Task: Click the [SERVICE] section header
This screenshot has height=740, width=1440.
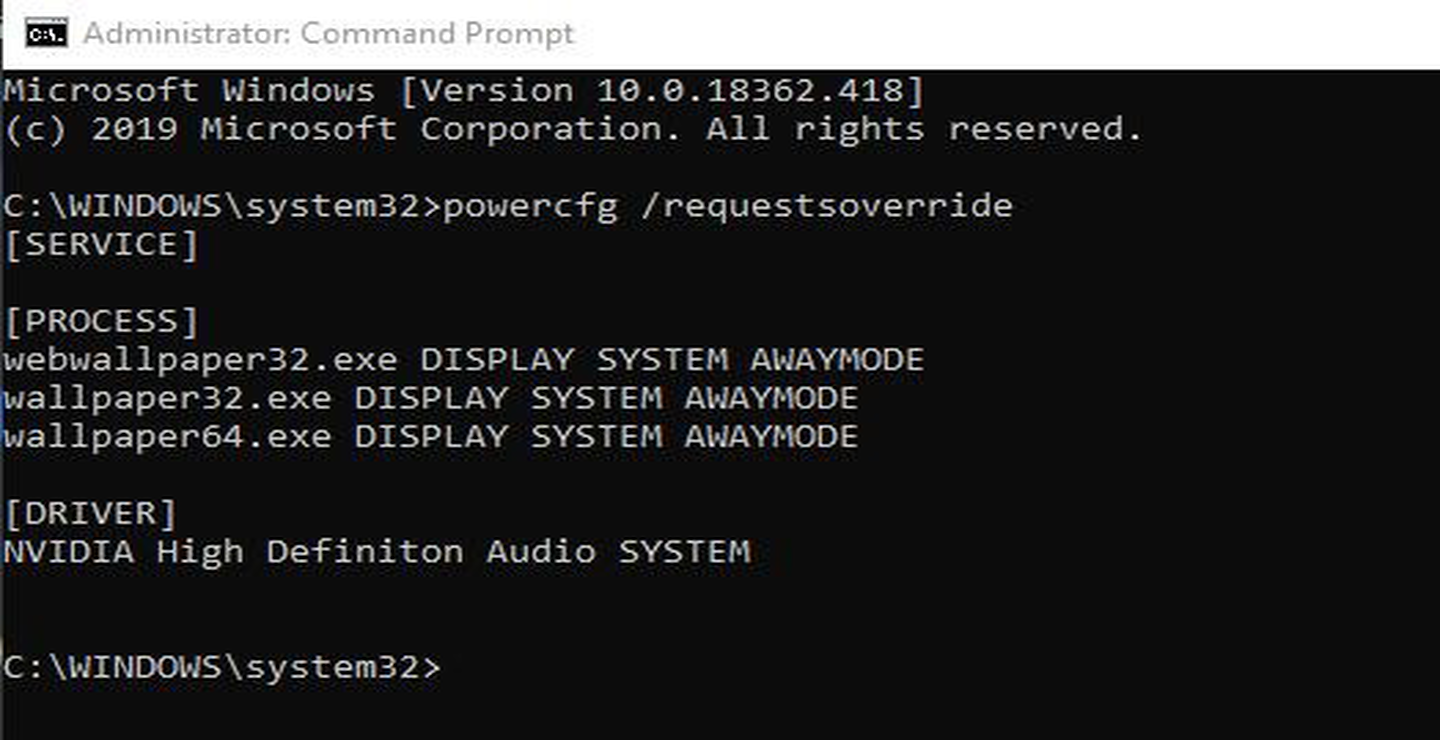Action: coord(101,245)
